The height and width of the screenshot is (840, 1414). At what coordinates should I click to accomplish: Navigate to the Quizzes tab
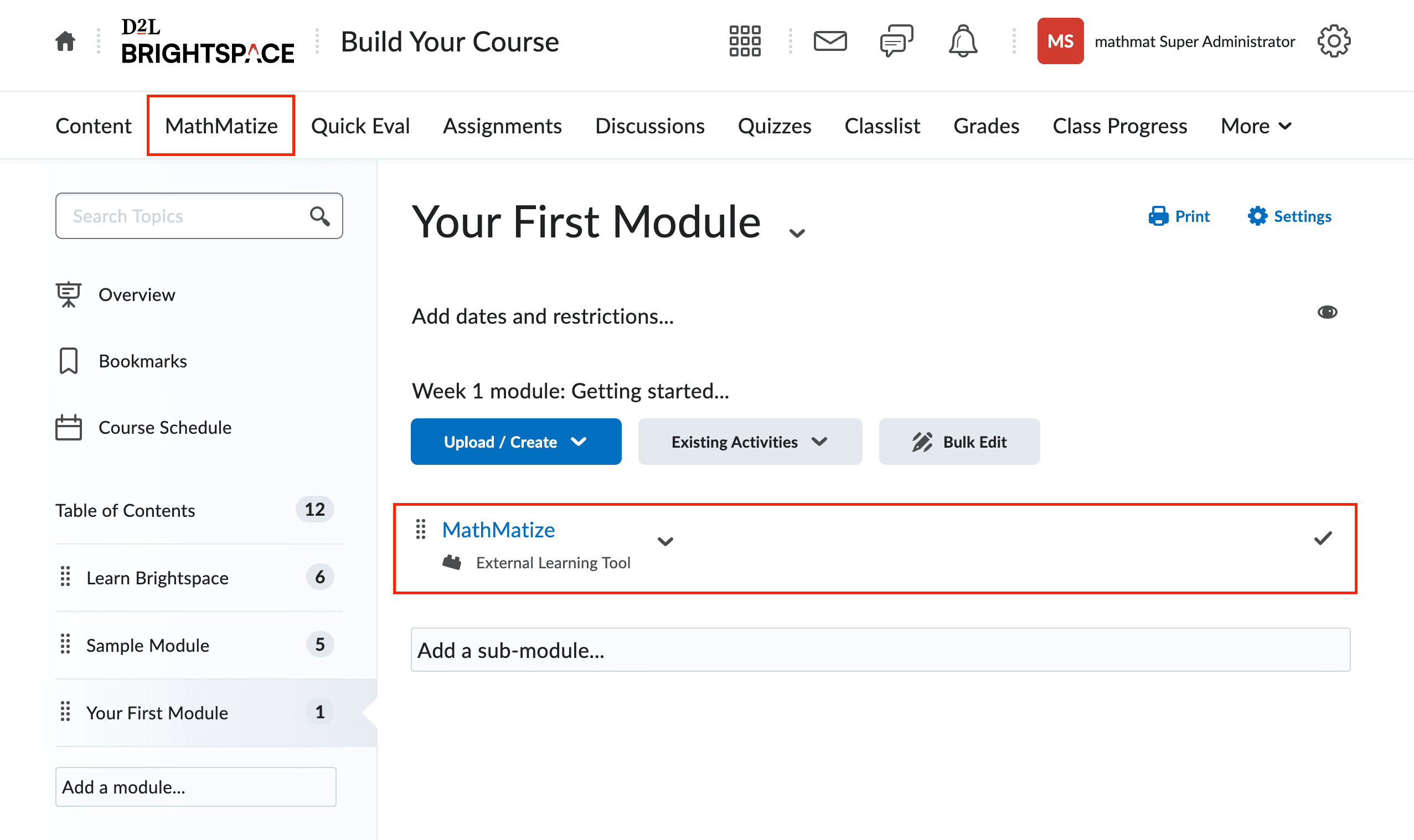pyautogui.click(x=774, y=126)
